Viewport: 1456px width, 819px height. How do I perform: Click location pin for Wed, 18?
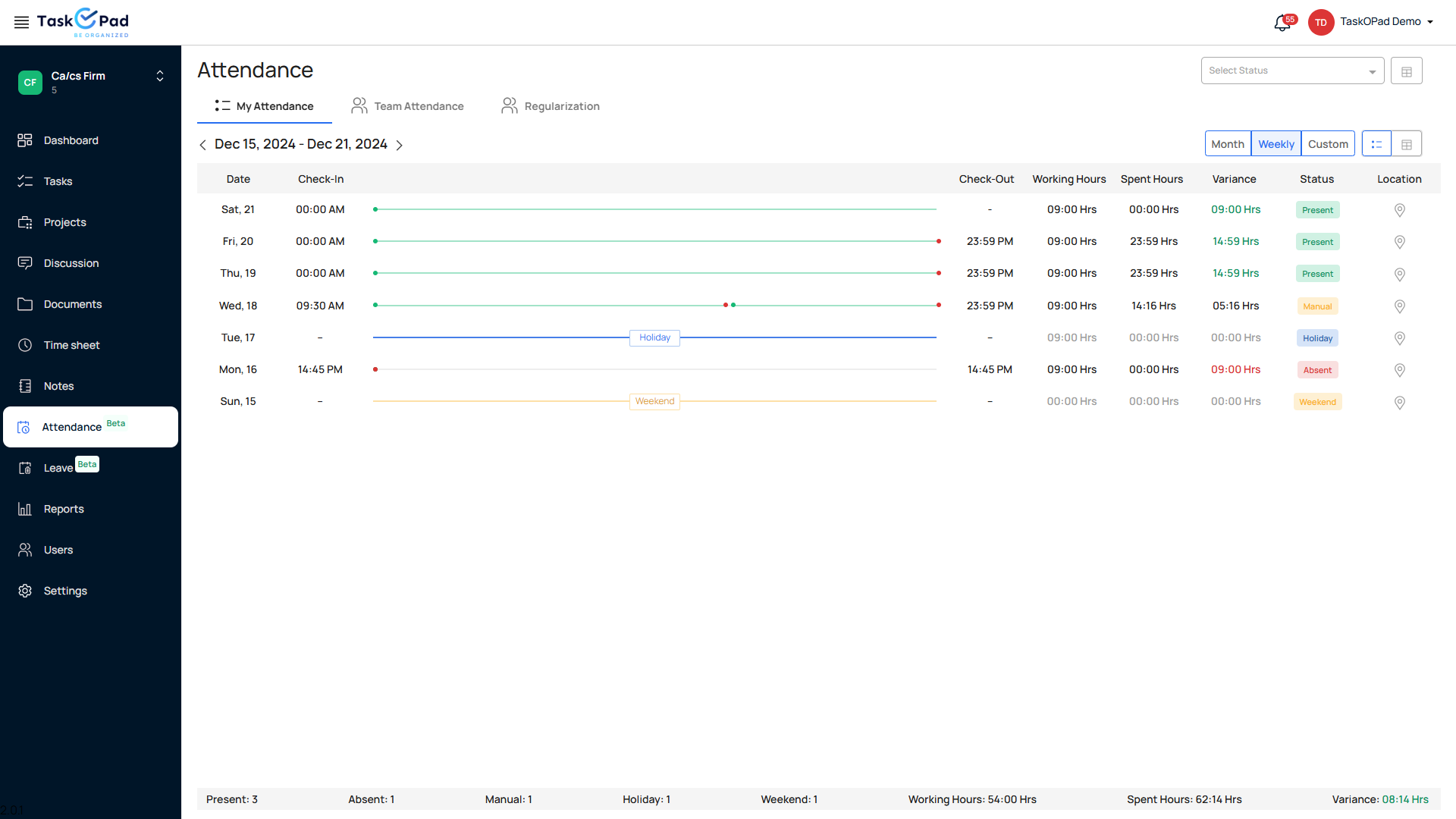pyautogui.click(x=1399, y=306)
